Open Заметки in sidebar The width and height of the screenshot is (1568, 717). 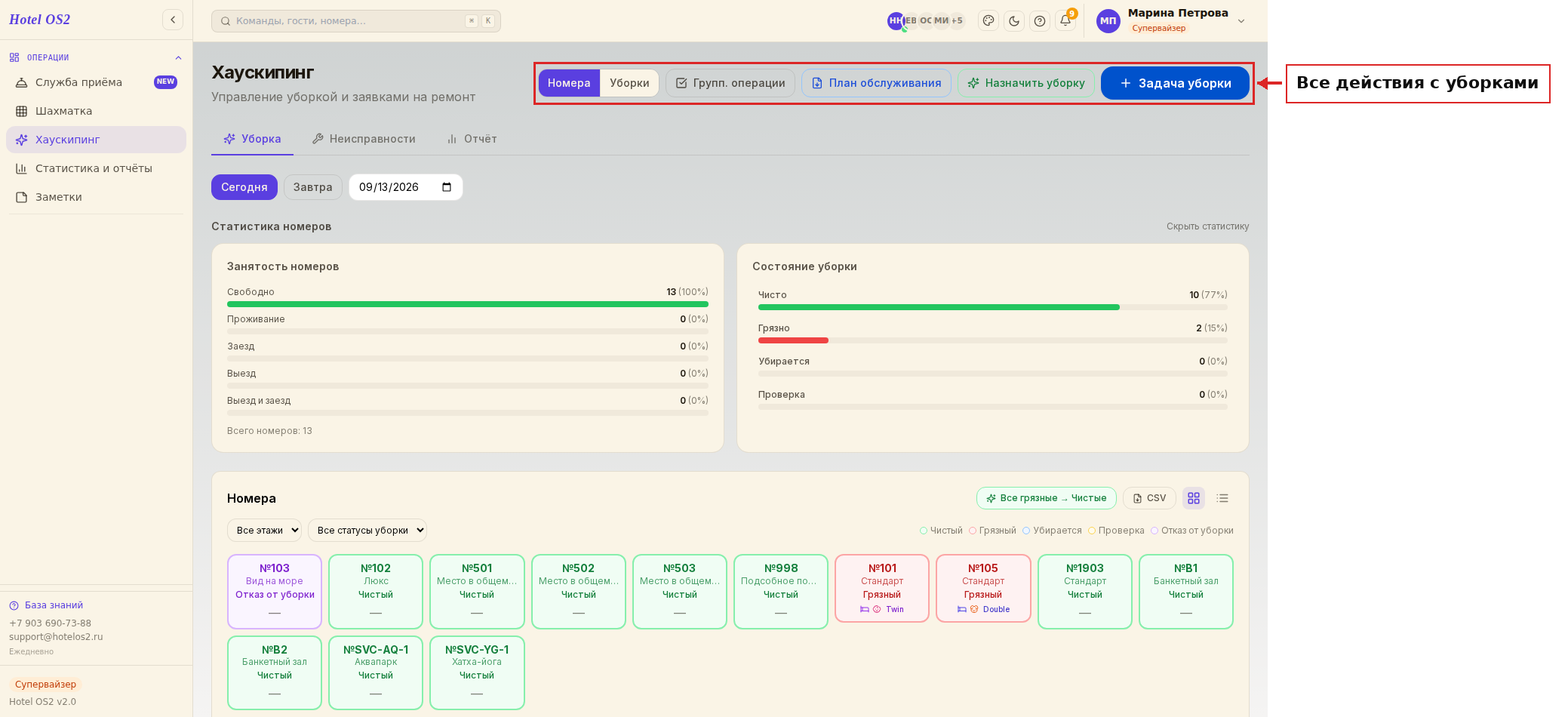(96, 197)
